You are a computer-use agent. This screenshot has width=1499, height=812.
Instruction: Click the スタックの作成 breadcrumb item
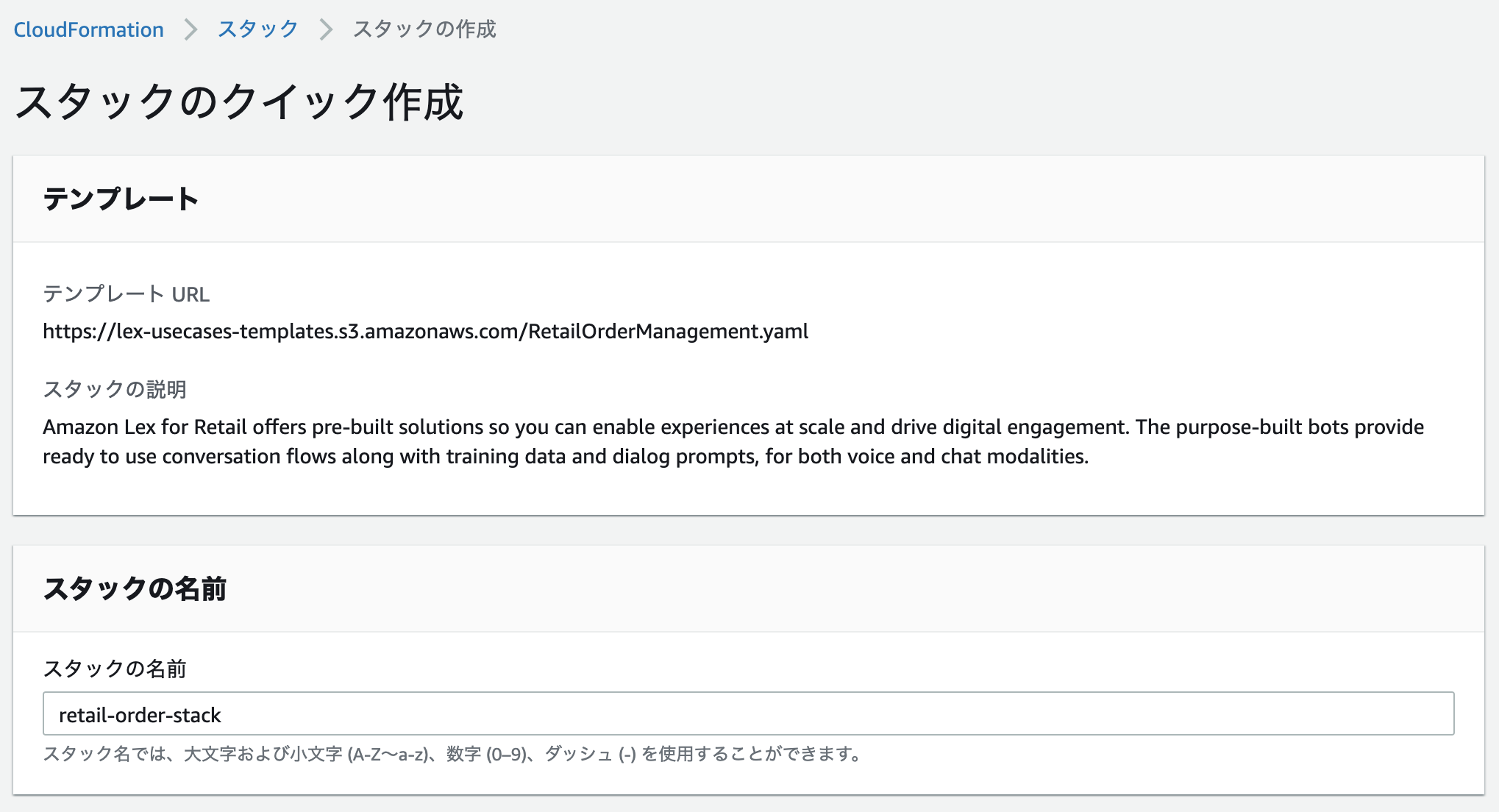[424, 29]
